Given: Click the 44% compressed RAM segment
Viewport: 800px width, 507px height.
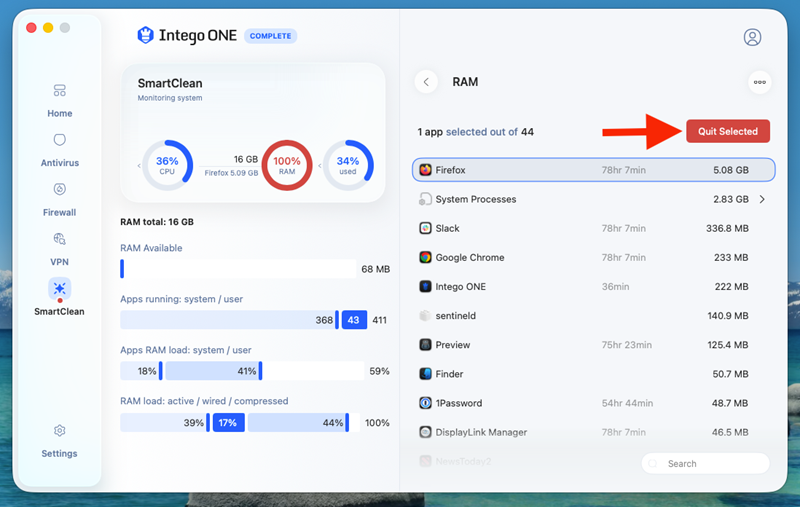Looking at the screenshot, I should [298, 422].
